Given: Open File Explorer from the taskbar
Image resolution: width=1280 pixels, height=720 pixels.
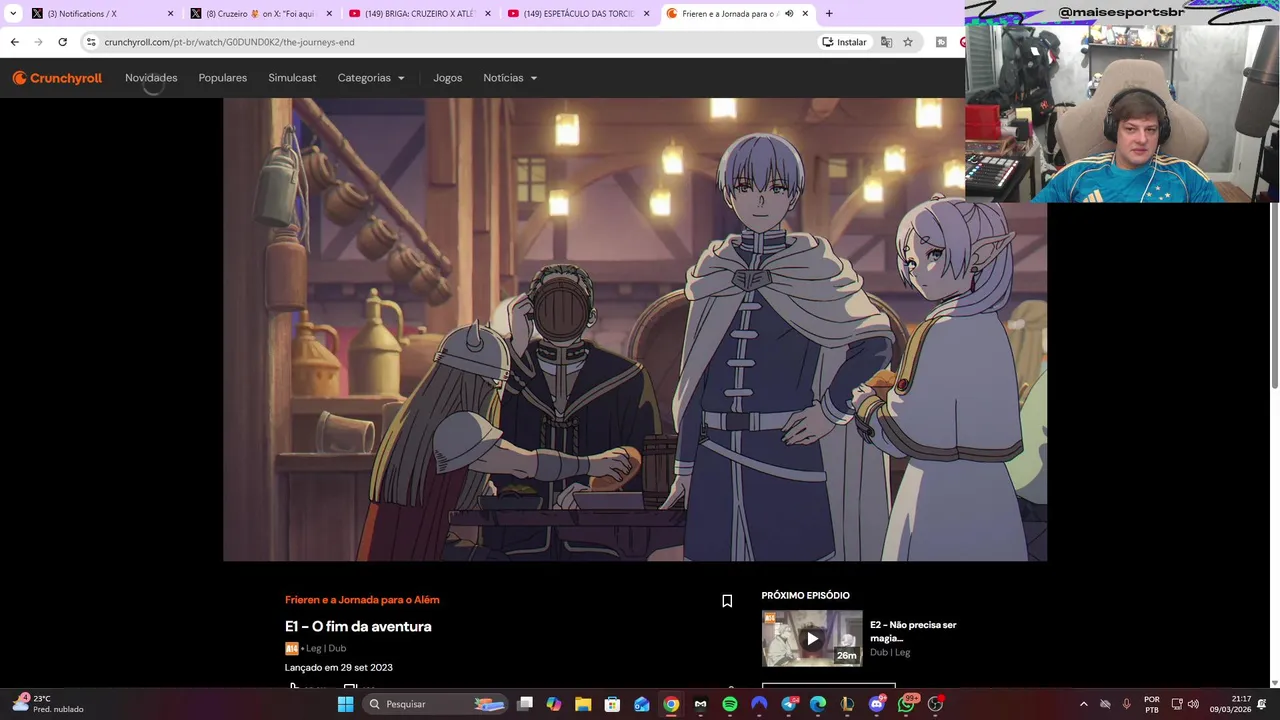Looking at the screenshot, I should pos(583,704).
